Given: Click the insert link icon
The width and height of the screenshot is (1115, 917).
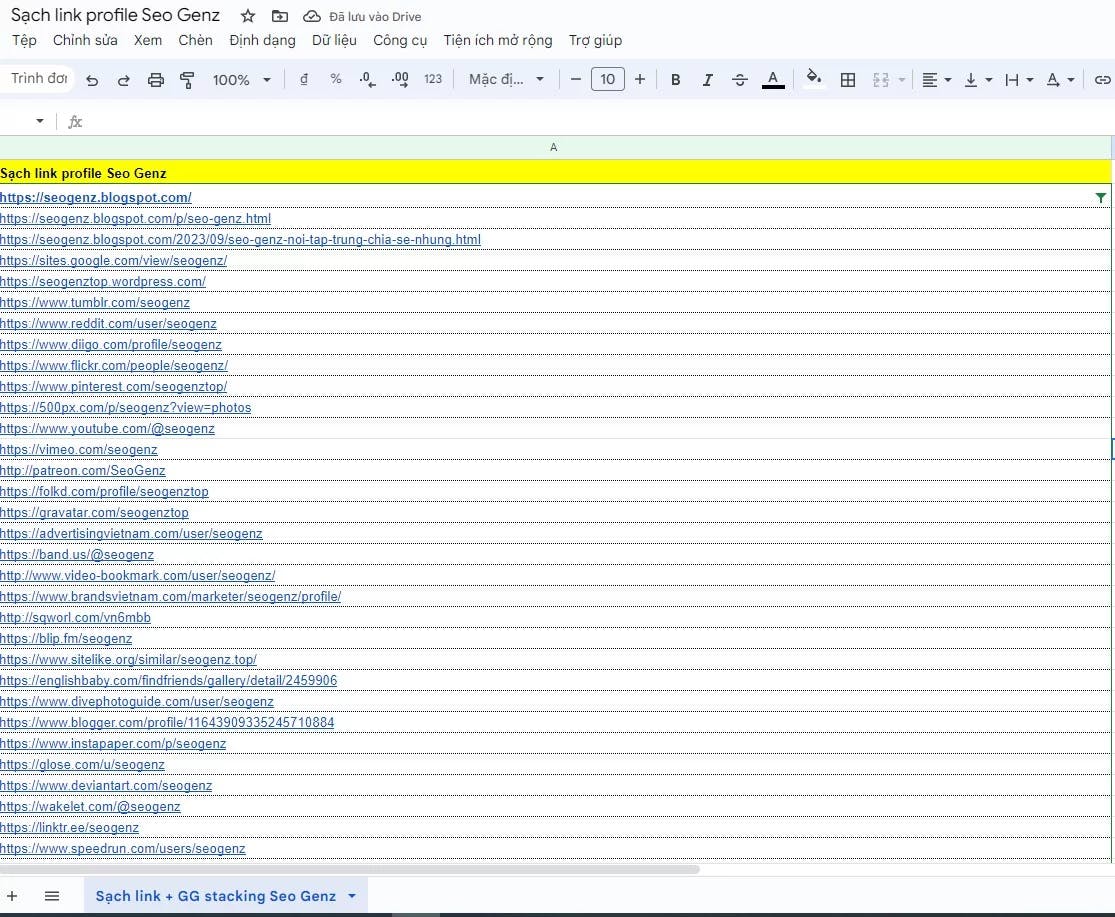Looking at the screenshot, I should 1102,80.
